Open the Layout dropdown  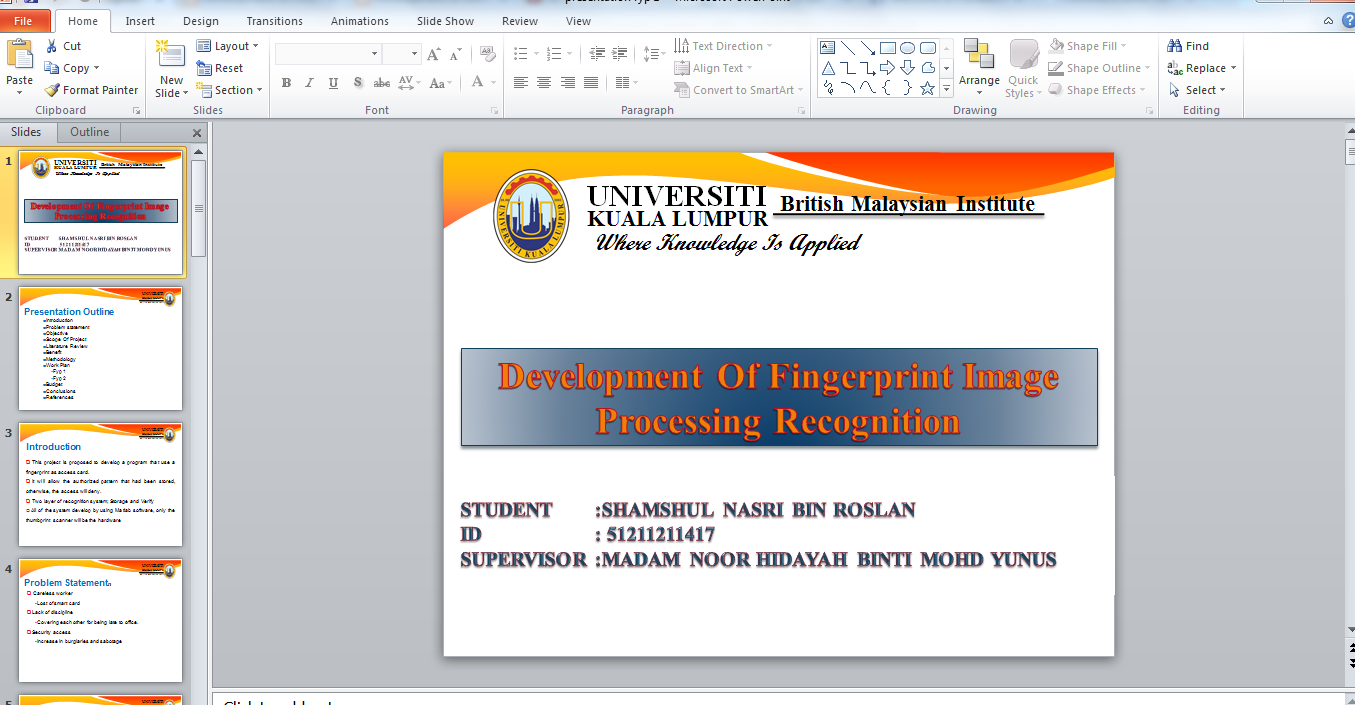(x=229, y=45)
